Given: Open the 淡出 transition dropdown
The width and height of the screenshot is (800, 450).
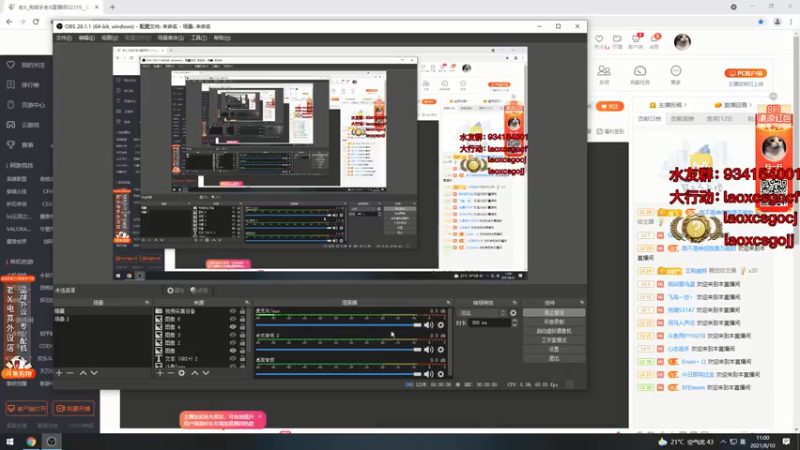Looking at the screenshot, I should click(482, 313).
